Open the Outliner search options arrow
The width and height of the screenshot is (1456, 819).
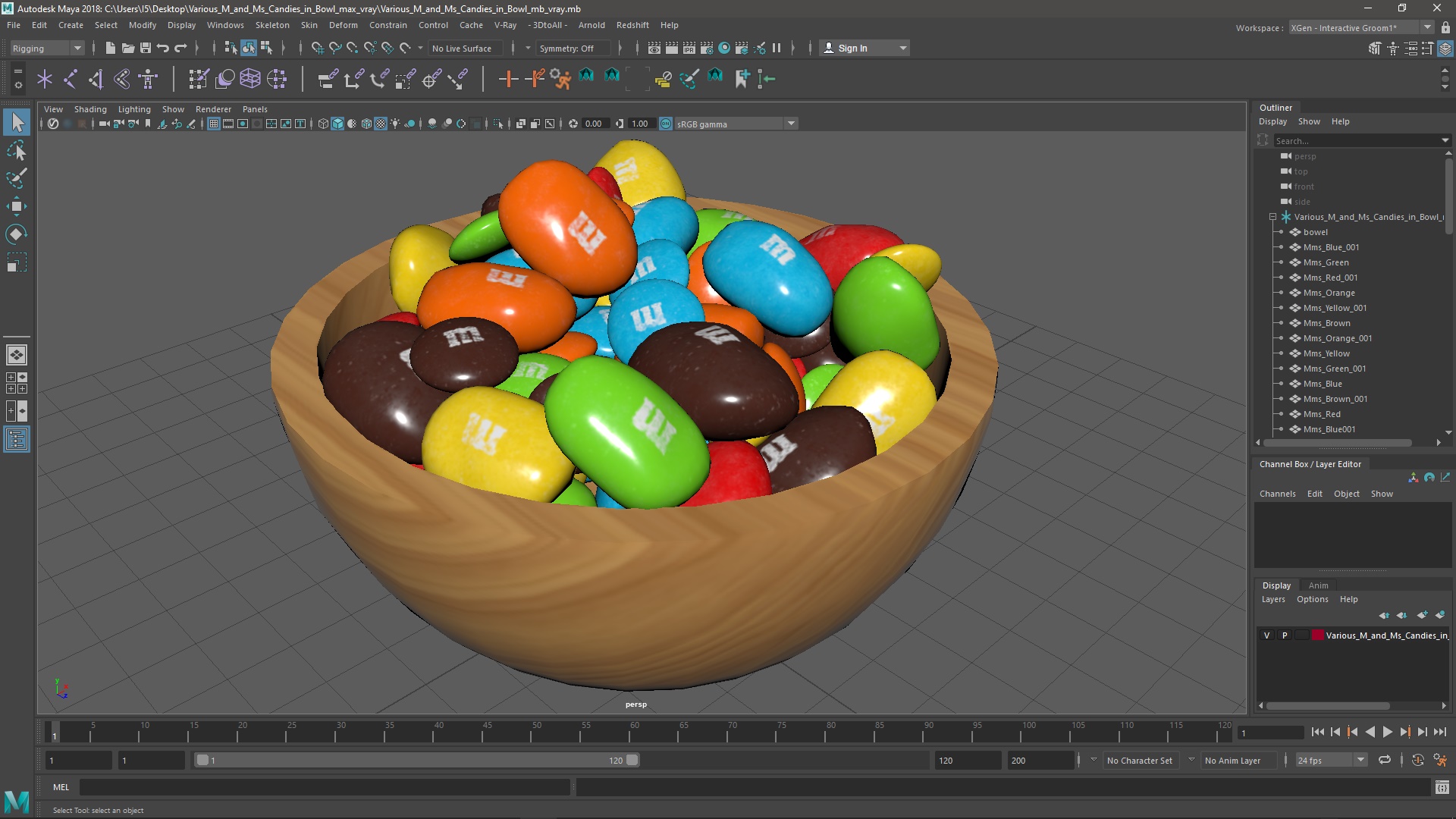tap(1445, 140)
